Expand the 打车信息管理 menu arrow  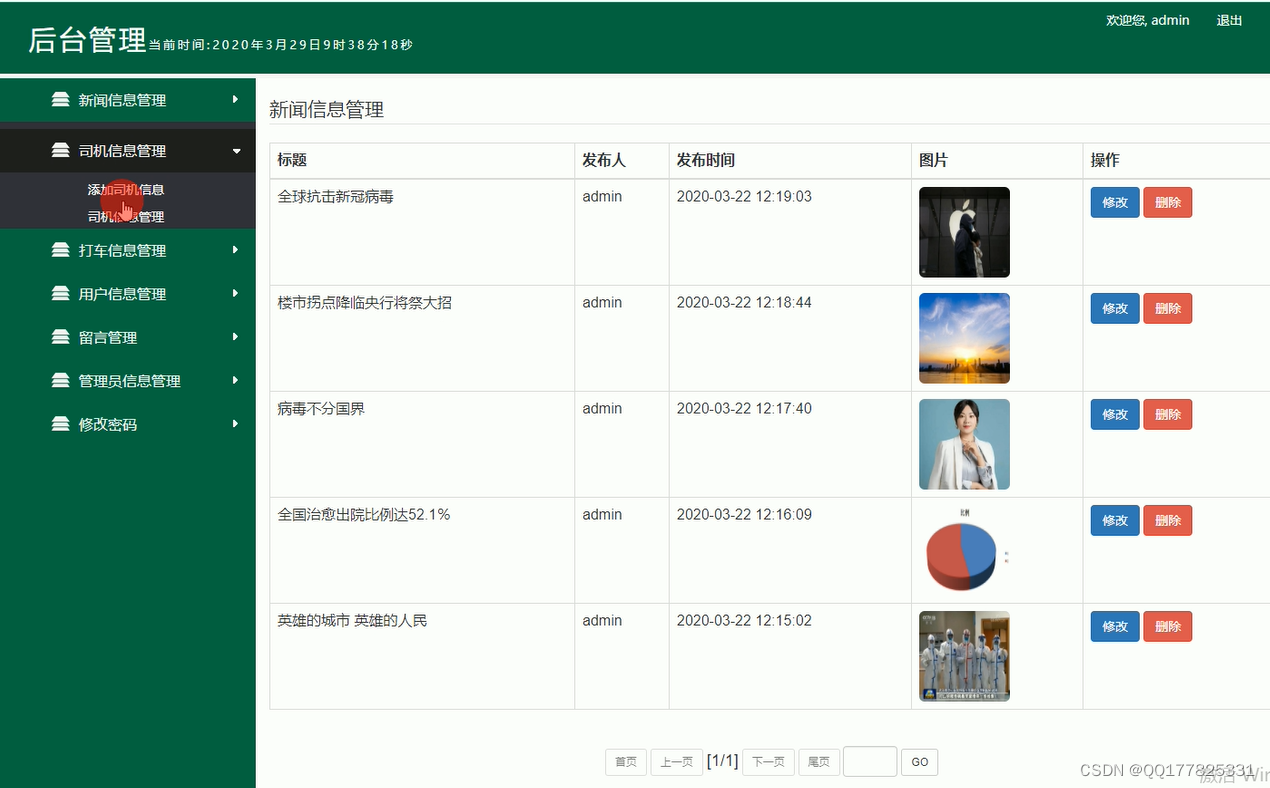pyautogui.click(x=236, y=250)
